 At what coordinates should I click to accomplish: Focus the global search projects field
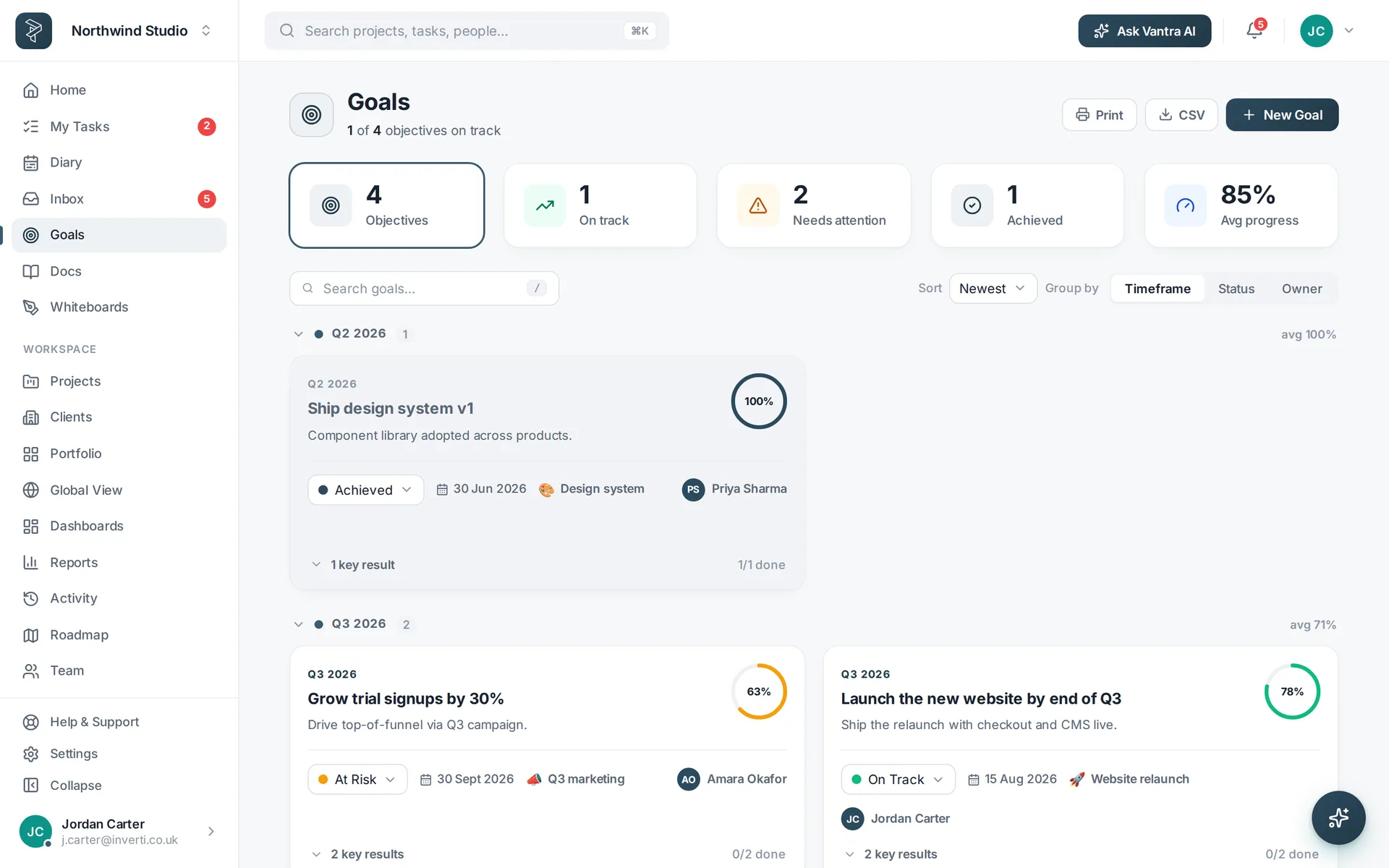(x=467, y=30)
